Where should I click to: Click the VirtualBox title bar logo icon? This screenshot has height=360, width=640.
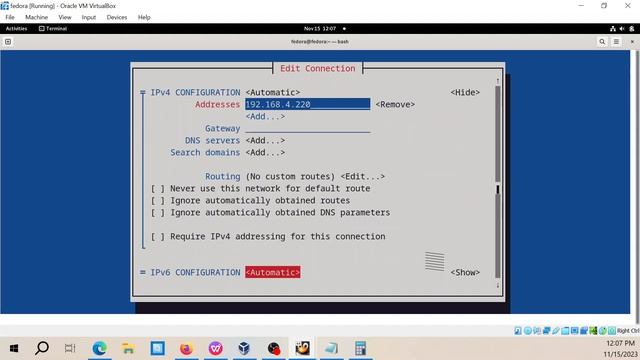4,6
